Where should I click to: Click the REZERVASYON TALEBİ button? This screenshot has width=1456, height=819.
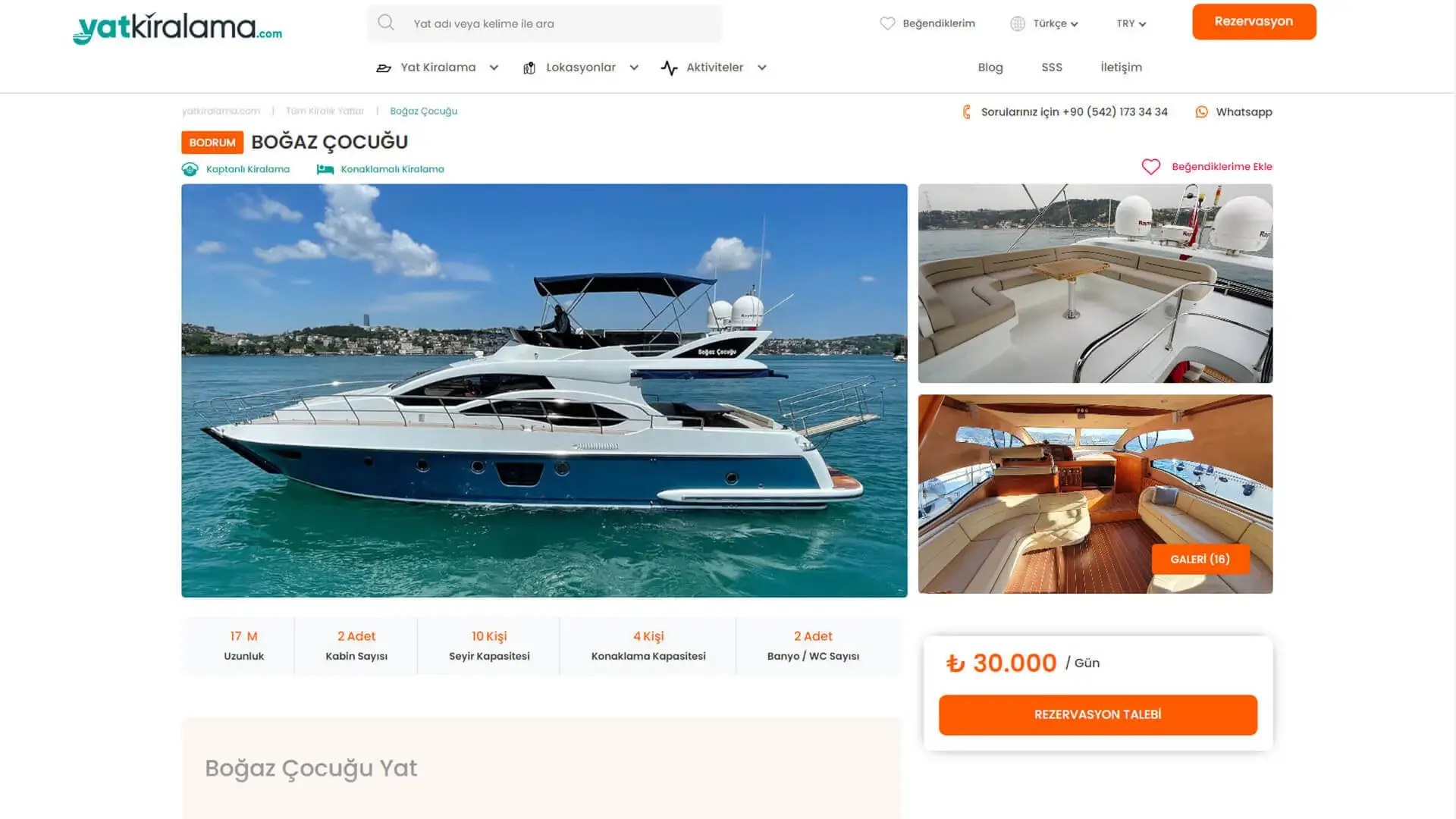pos(1097,714)
